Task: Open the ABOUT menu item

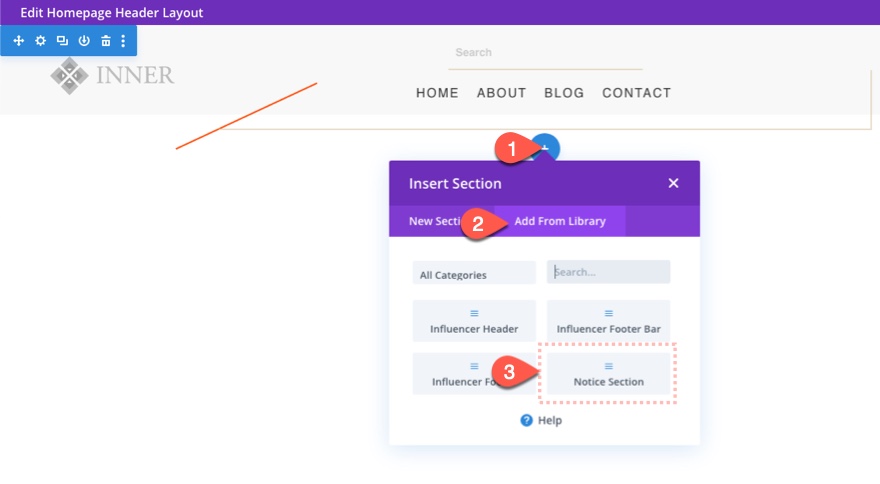Action: click(x=502, y=93)
